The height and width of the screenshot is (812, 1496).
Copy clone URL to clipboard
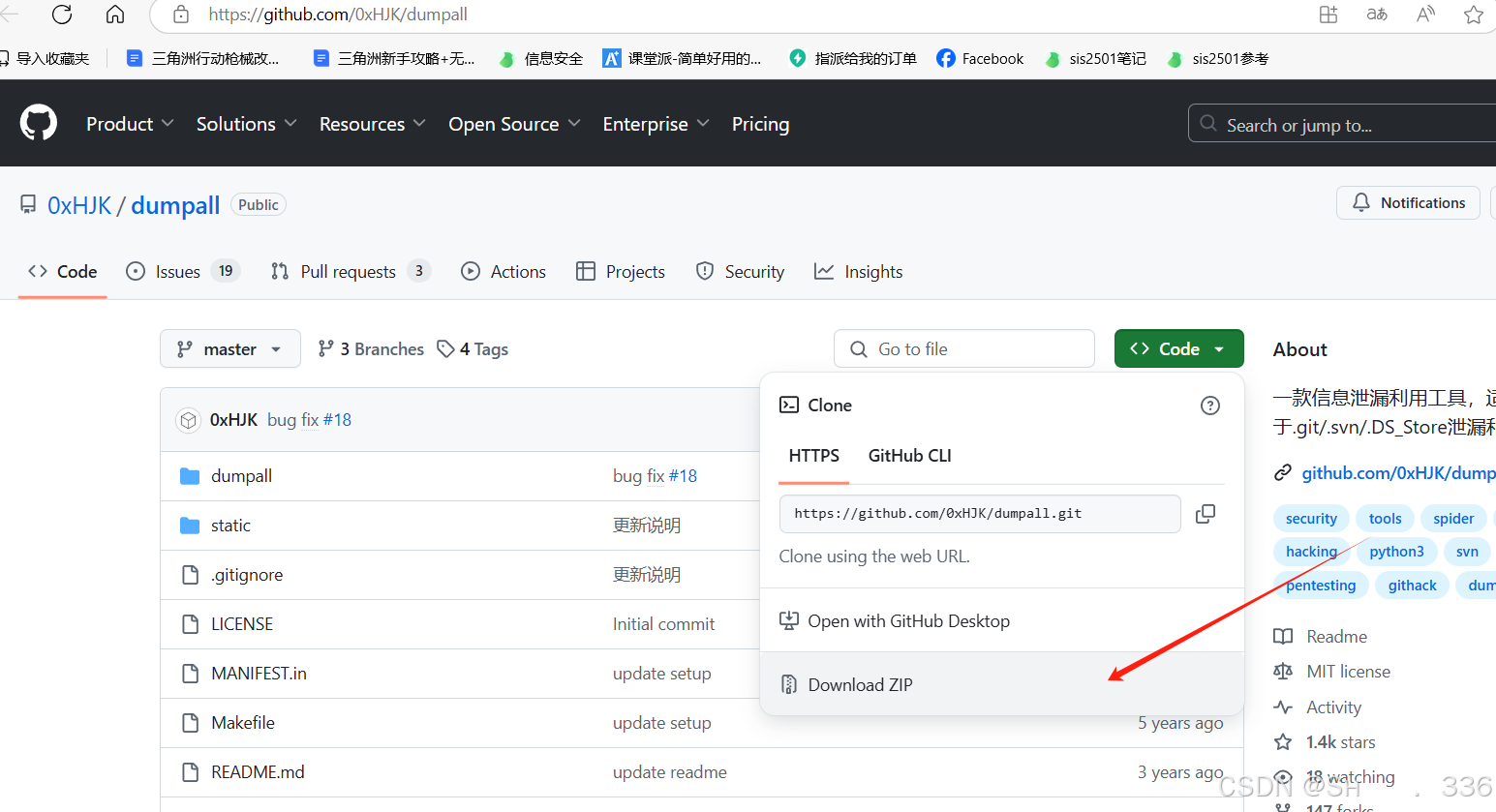click(x=1206, y=514)
